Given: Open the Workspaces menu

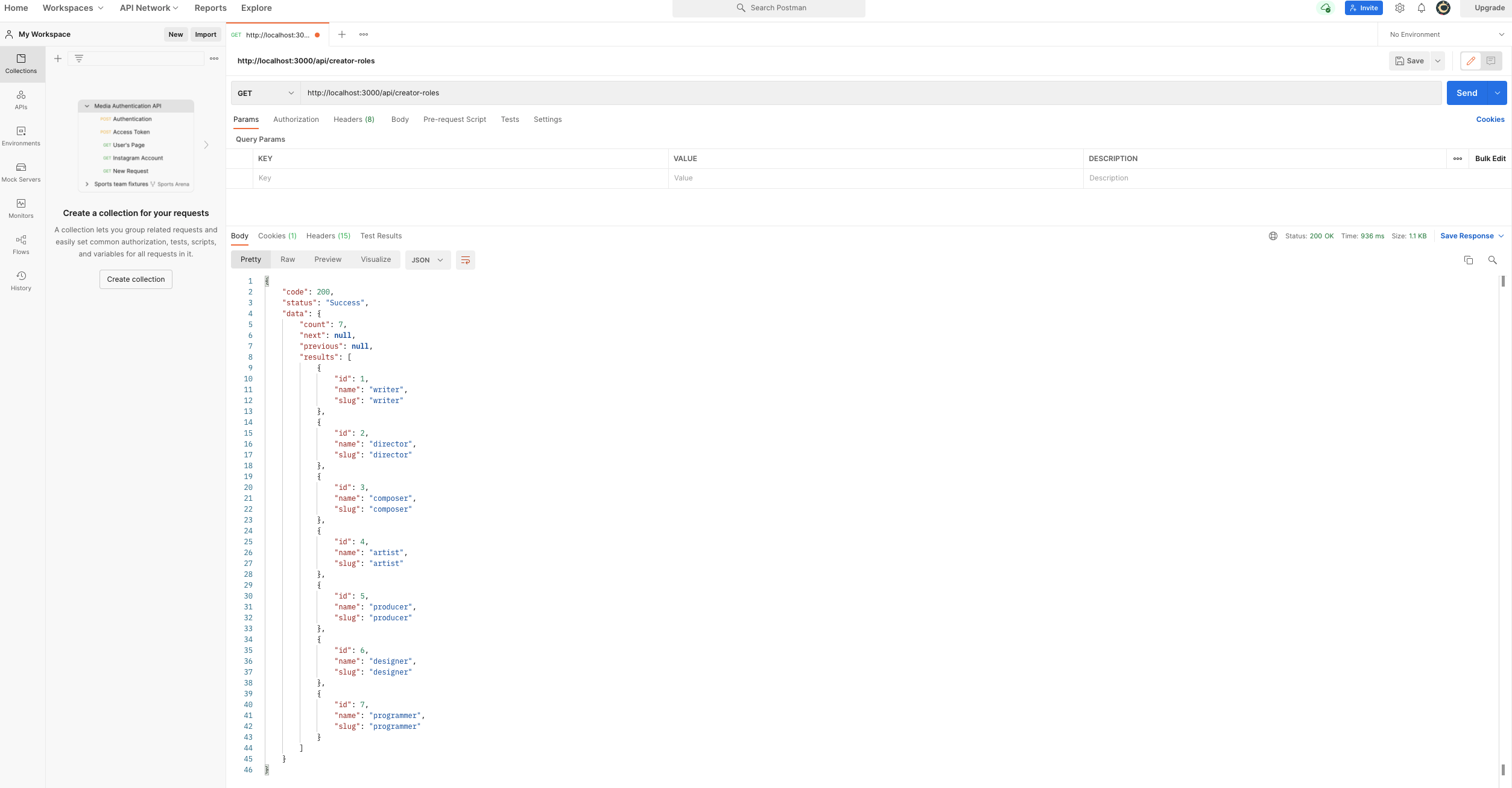Looking at the screenshot, I should [x=73, y=8].
